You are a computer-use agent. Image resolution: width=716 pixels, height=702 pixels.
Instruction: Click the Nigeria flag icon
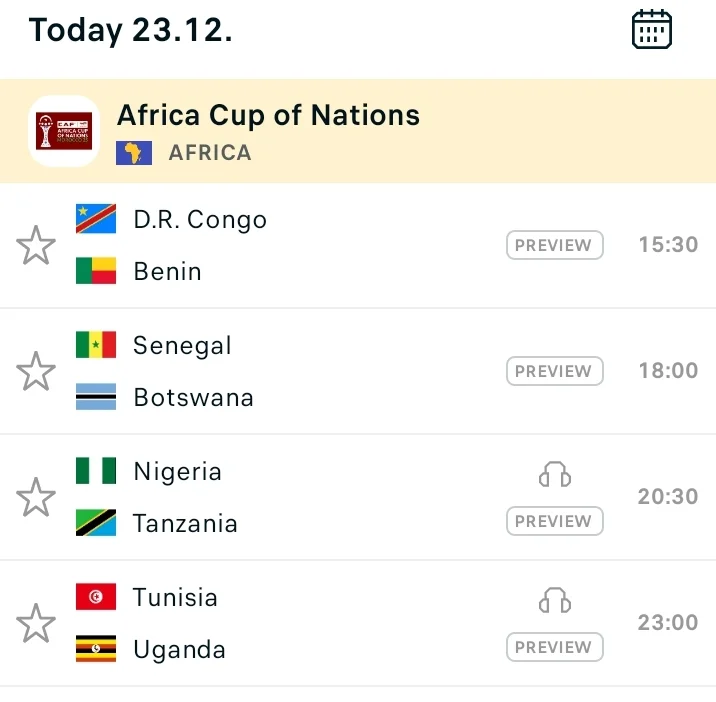[x=96, y=471]
